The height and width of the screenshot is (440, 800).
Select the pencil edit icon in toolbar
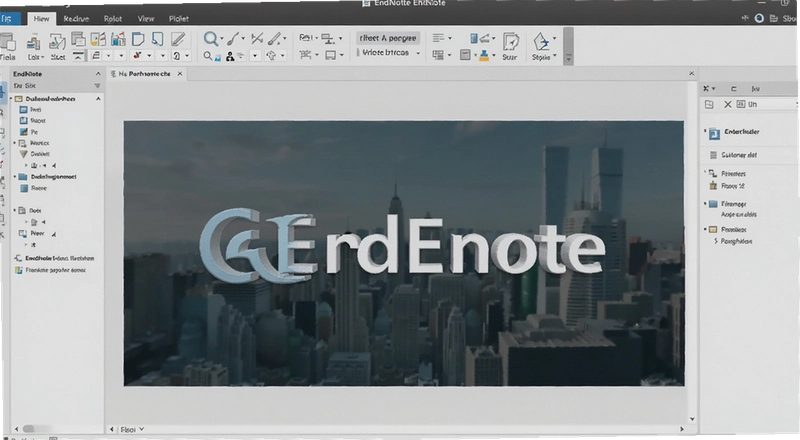click(x=178, y=39)
